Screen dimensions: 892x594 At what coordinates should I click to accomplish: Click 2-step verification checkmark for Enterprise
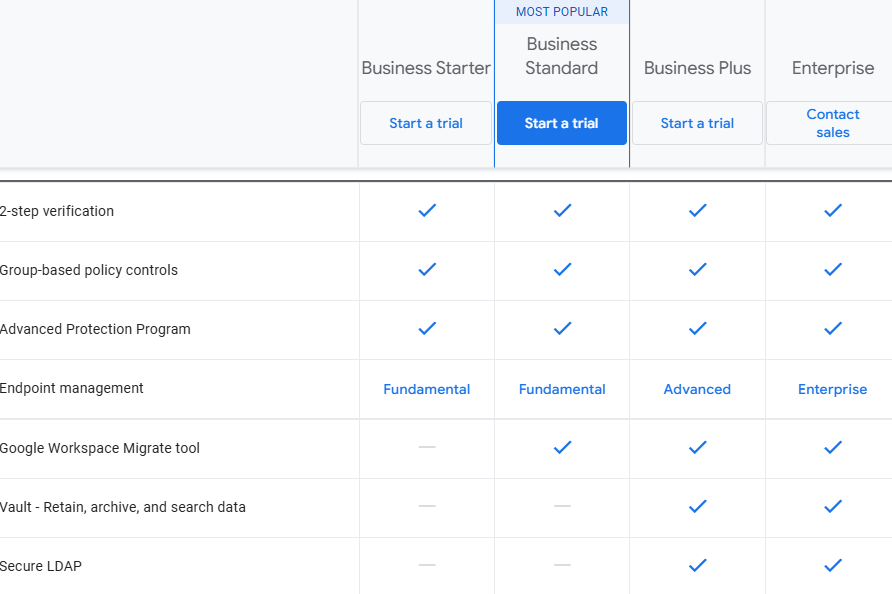(832, 210)
